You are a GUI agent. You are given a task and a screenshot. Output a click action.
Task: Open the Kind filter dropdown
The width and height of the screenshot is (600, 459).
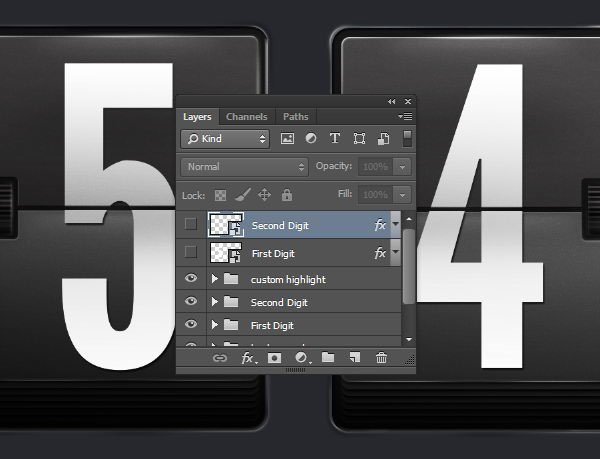(x=226, y=138)
